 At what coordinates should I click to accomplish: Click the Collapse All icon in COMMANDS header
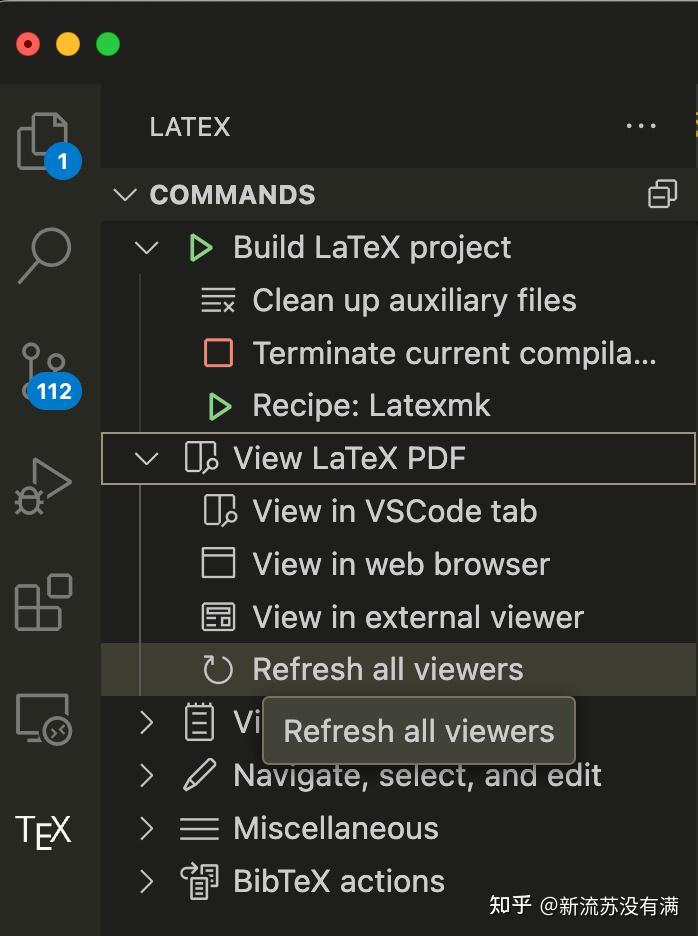coord(662,194)
